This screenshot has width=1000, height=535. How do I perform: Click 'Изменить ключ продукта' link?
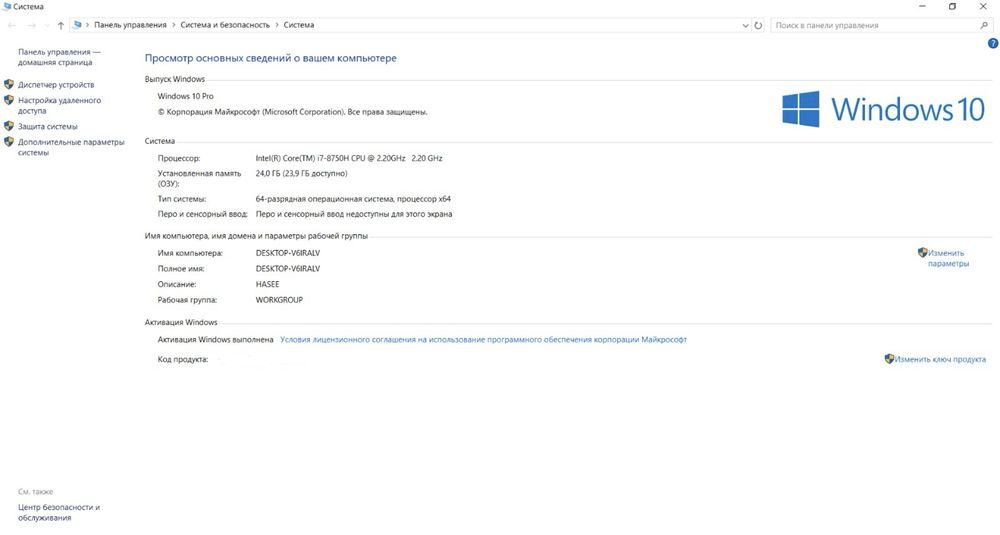pos(939,360)
